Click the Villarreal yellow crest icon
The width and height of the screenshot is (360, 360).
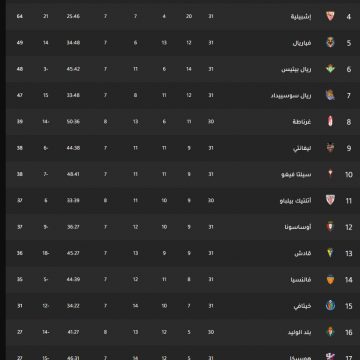[x=330, y=42]
